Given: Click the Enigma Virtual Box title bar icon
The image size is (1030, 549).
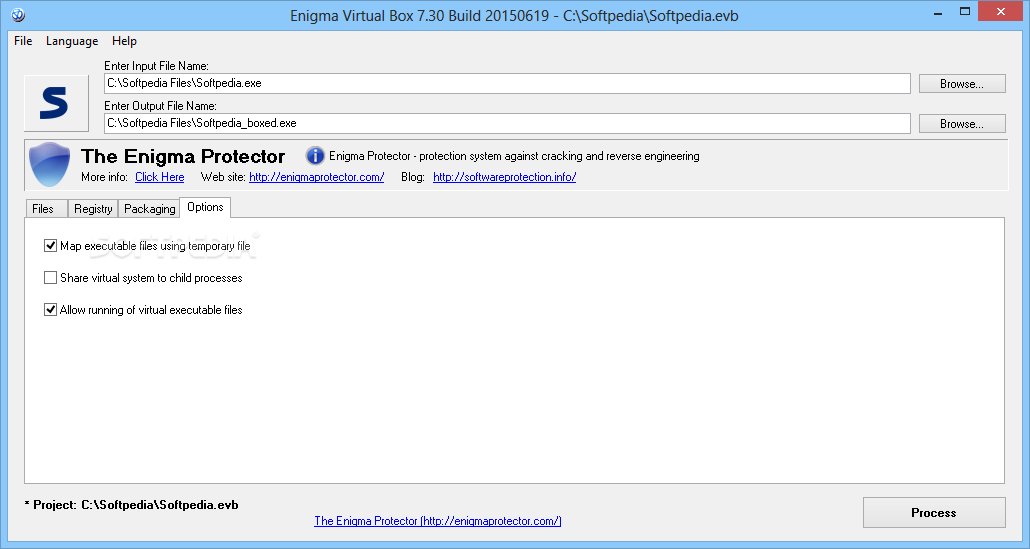Looking at the screenshot, I should click(x=18, y=14).
